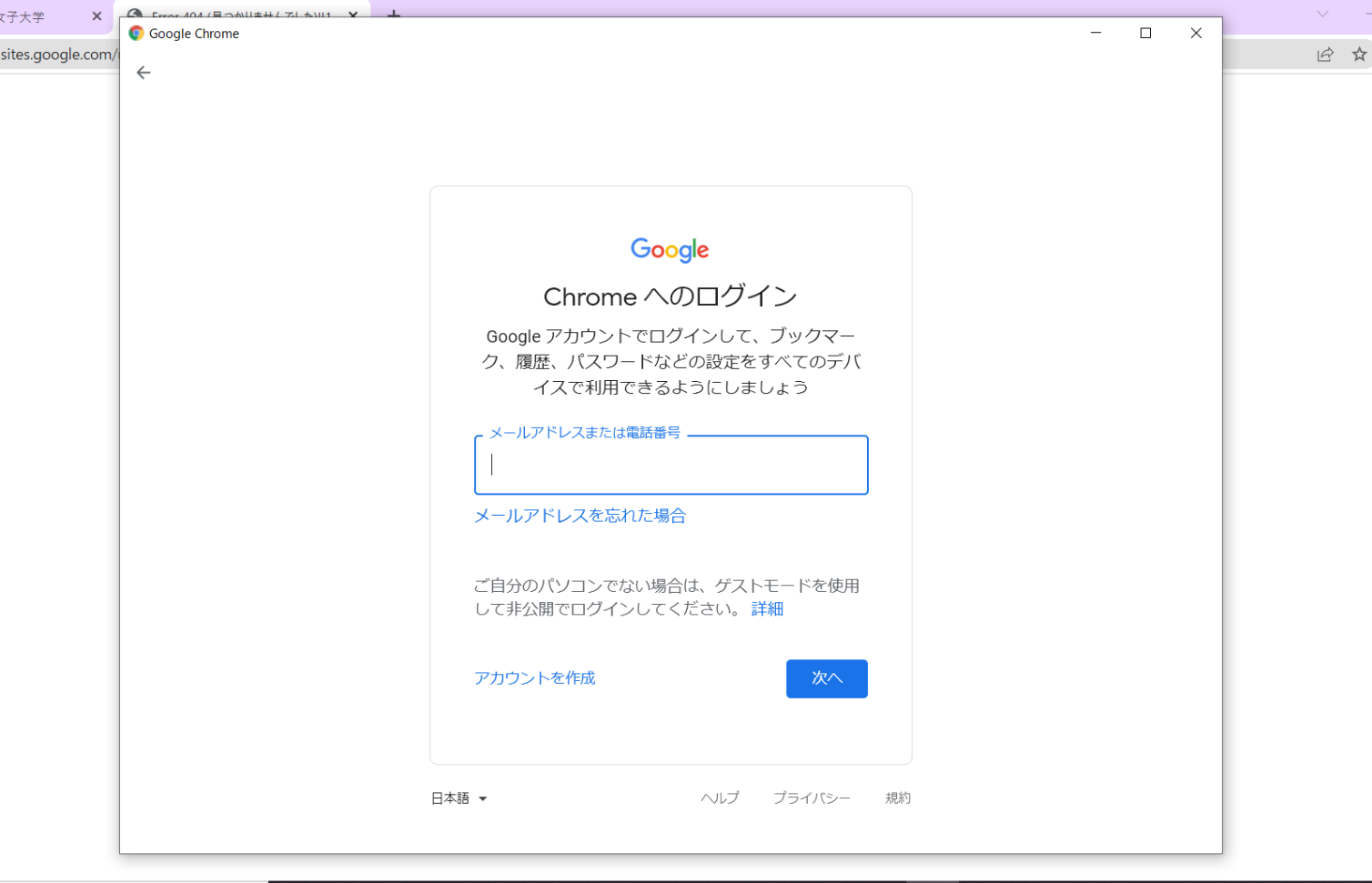Image resolution: width=1372 pixels, height=883 pixels.
Task: Close the Google Chrome sign-in window
Action: click(x=1196, y=33)
